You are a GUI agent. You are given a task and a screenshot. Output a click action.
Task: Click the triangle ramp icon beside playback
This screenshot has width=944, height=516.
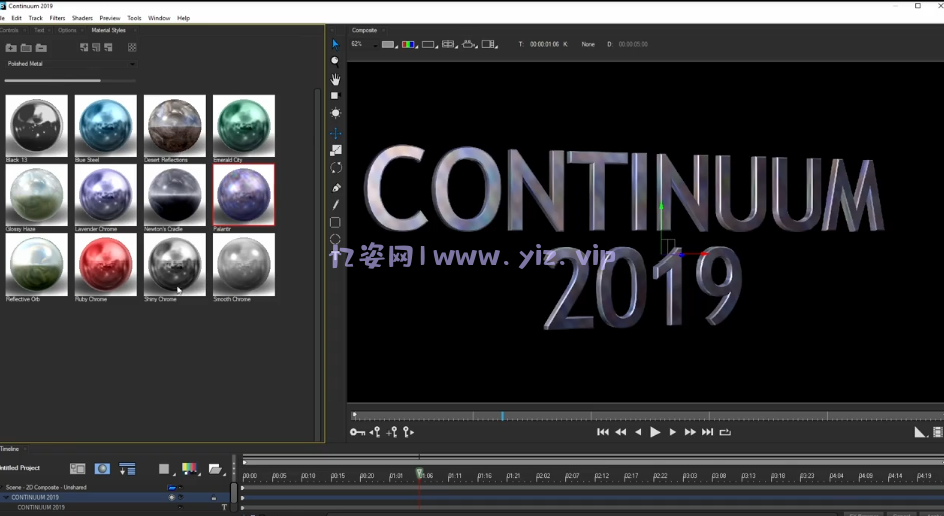click(x=920, y=432)
